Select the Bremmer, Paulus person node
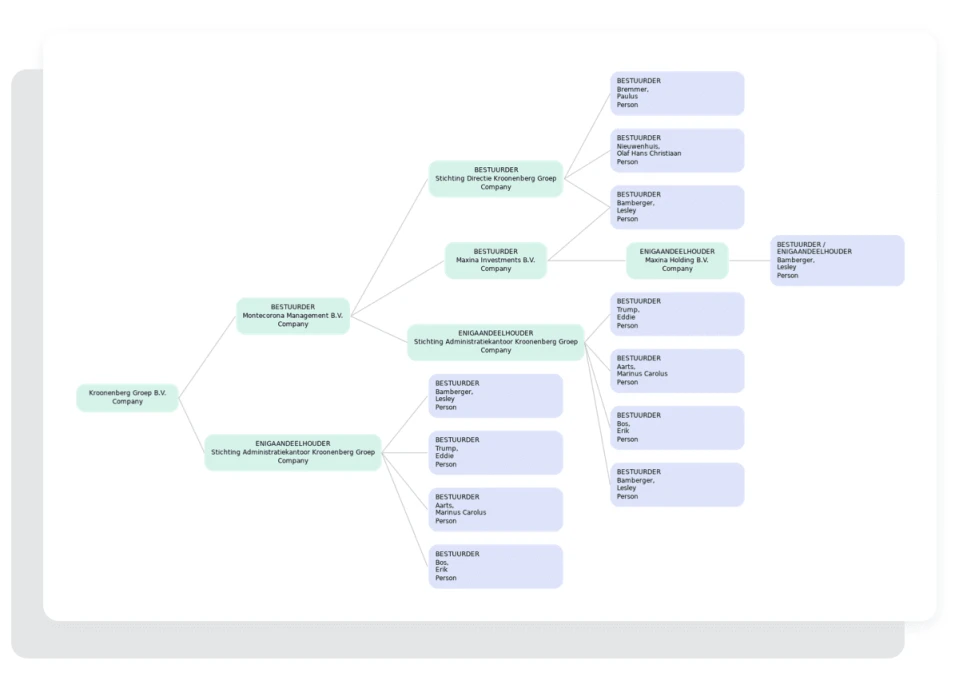The image size is (959, 700). point(677,93)
